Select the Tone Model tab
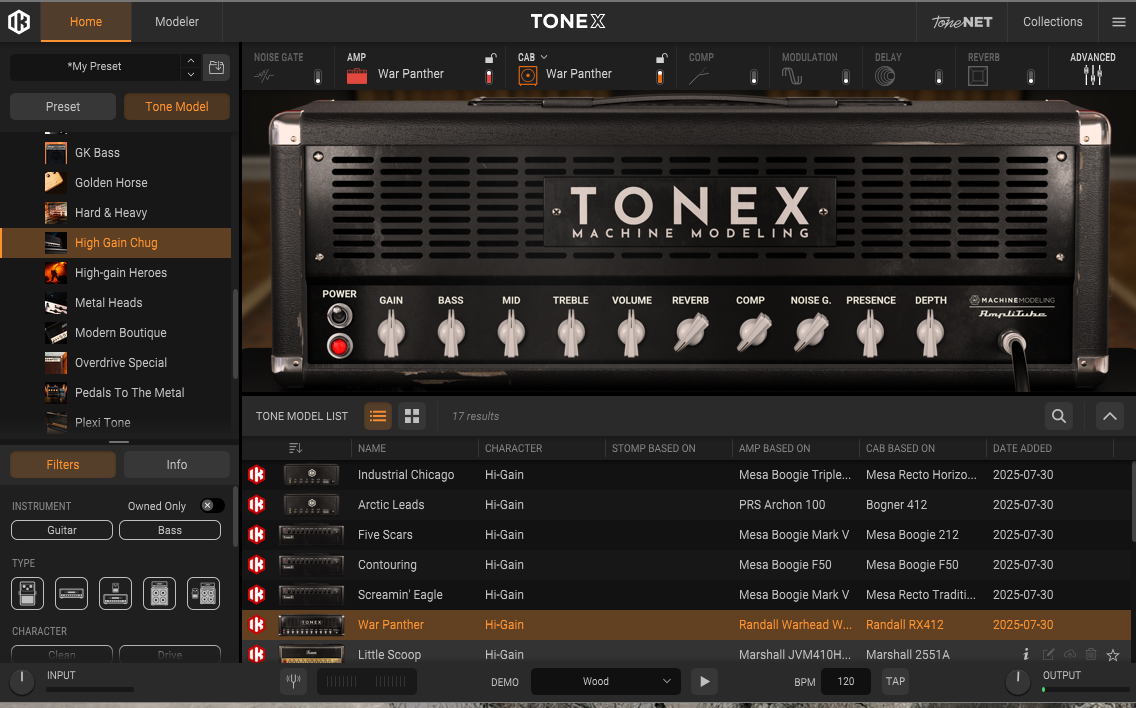The image size is (1136, 708). coord(177,107)
